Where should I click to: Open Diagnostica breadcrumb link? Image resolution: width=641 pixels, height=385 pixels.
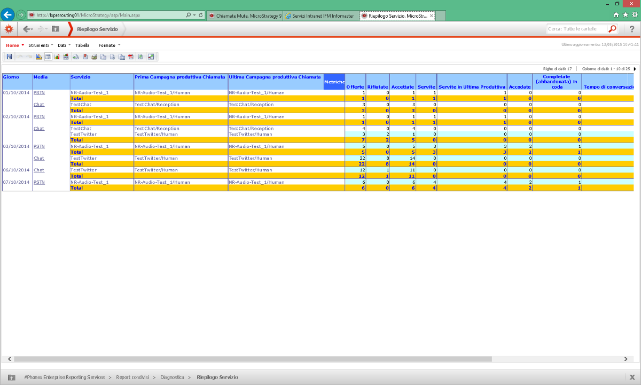pos(172,377)
